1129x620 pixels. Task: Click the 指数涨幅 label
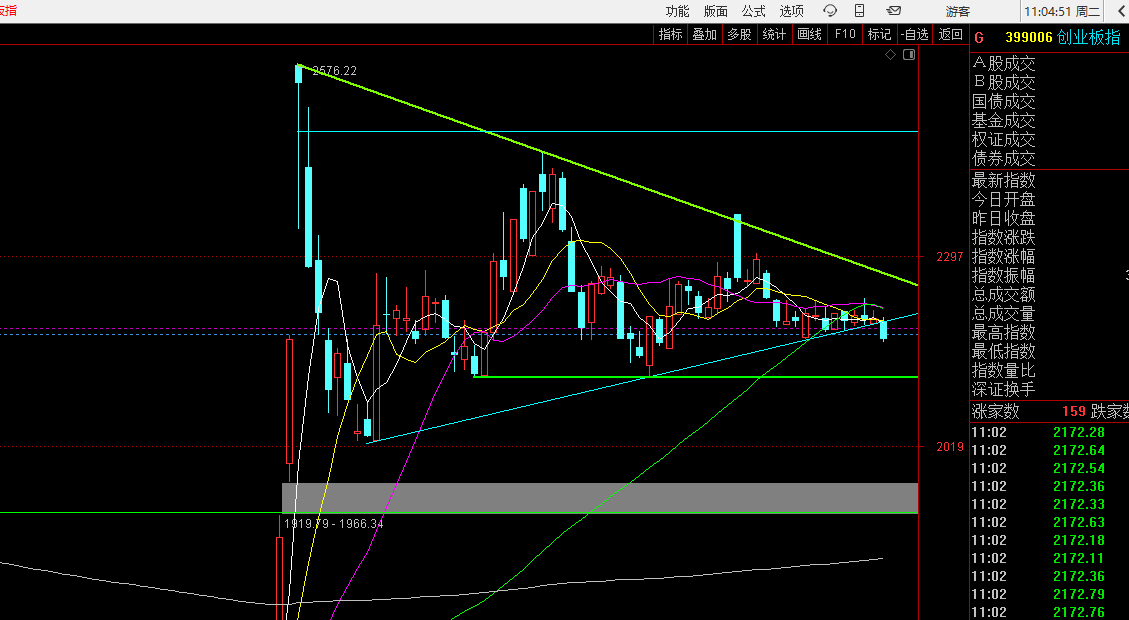point(1004,256)
